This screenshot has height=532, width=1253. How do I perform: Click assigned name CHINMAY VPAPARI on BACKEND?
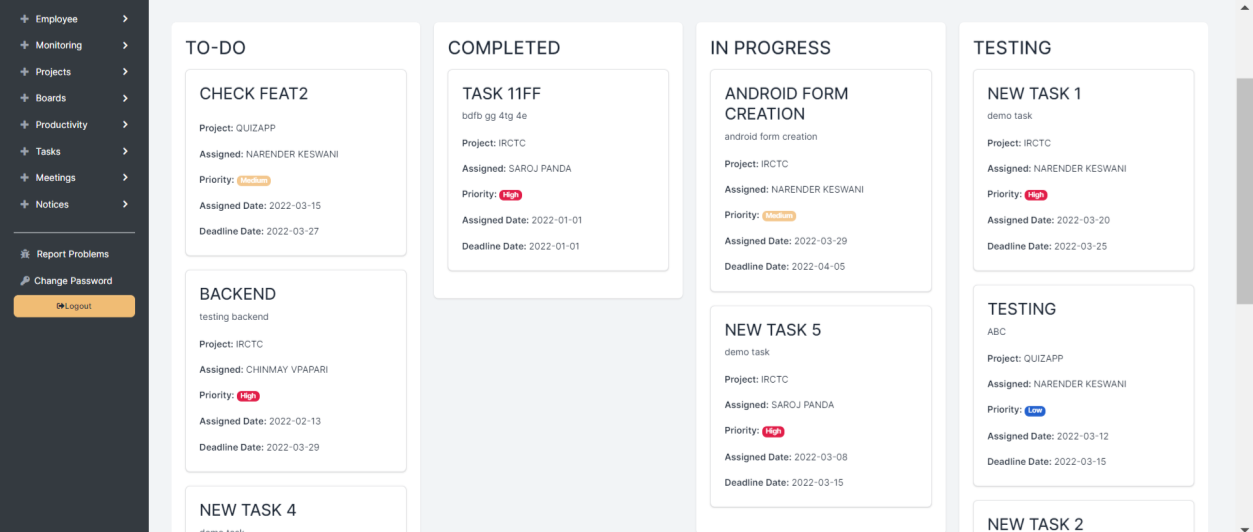click(287, 369)
